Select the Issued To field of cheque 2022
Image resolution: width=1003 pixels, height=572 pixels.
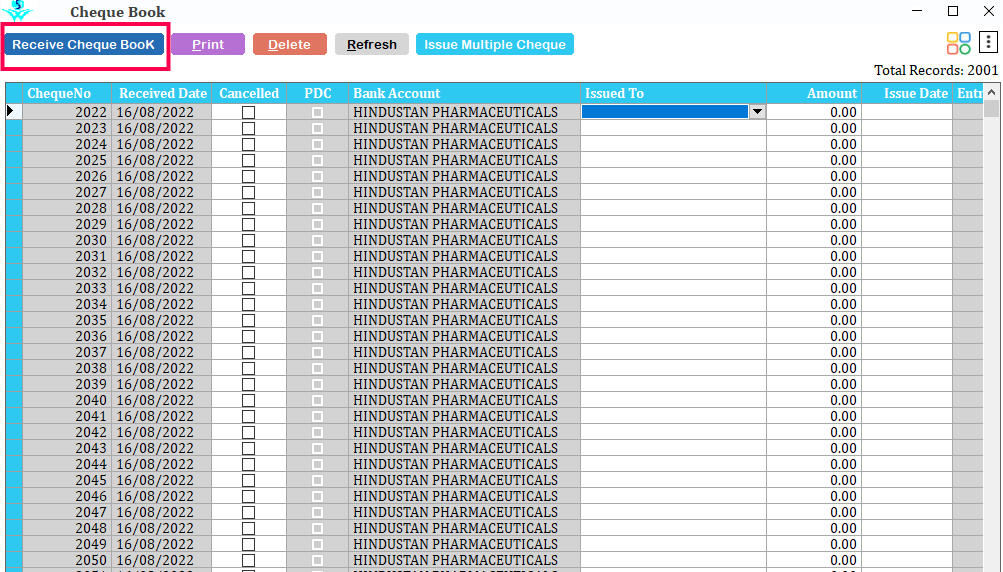coord(665,112)
